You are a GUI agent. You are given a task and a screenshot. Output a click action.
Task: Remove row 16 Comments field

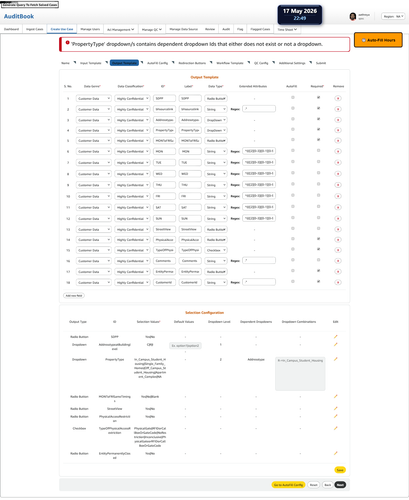point(338,261)
